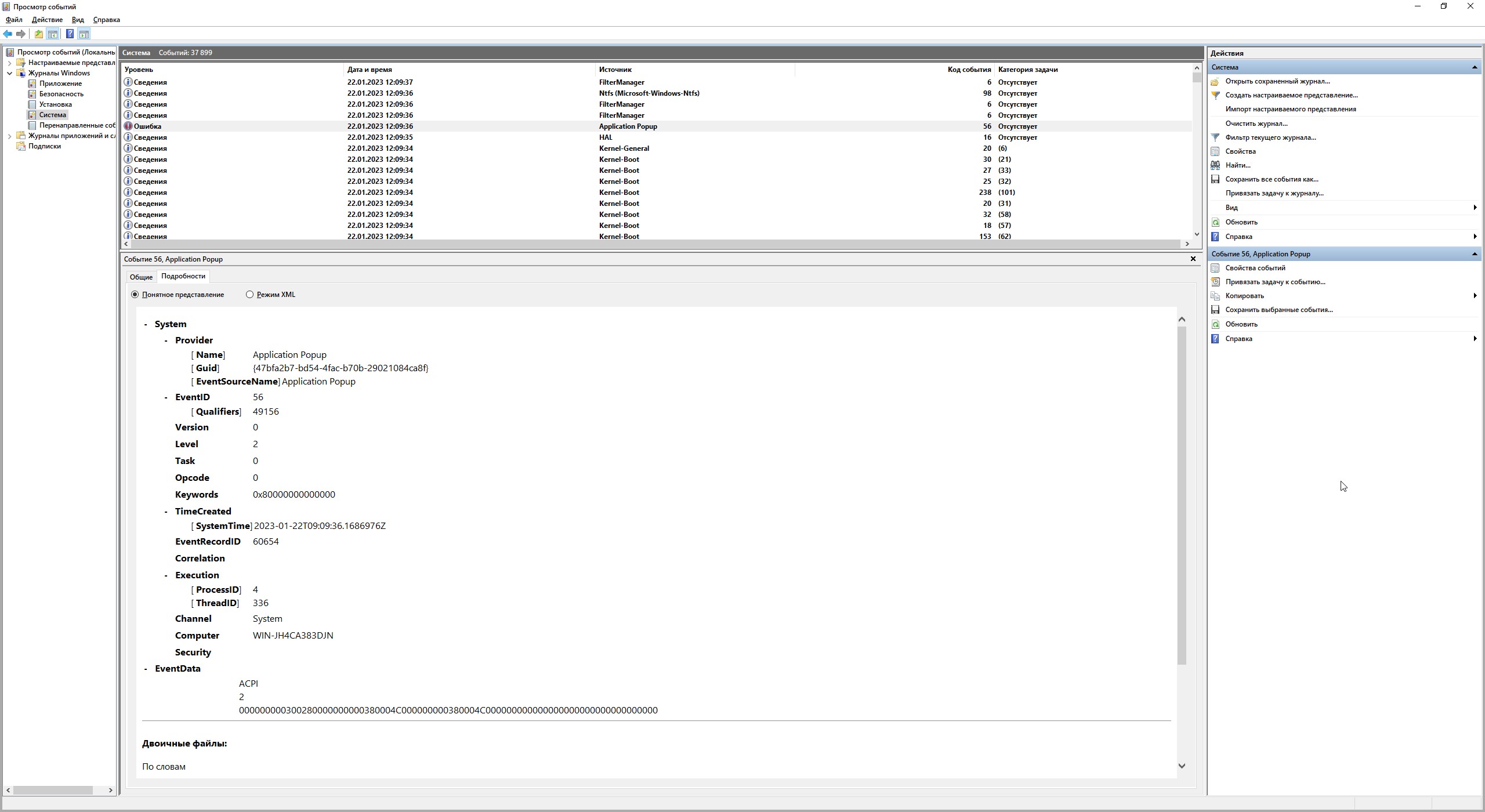This screenshot has width=1485, height=812.
Task: Click the binoculars icon next to Найти
Action: [1215, 165]
